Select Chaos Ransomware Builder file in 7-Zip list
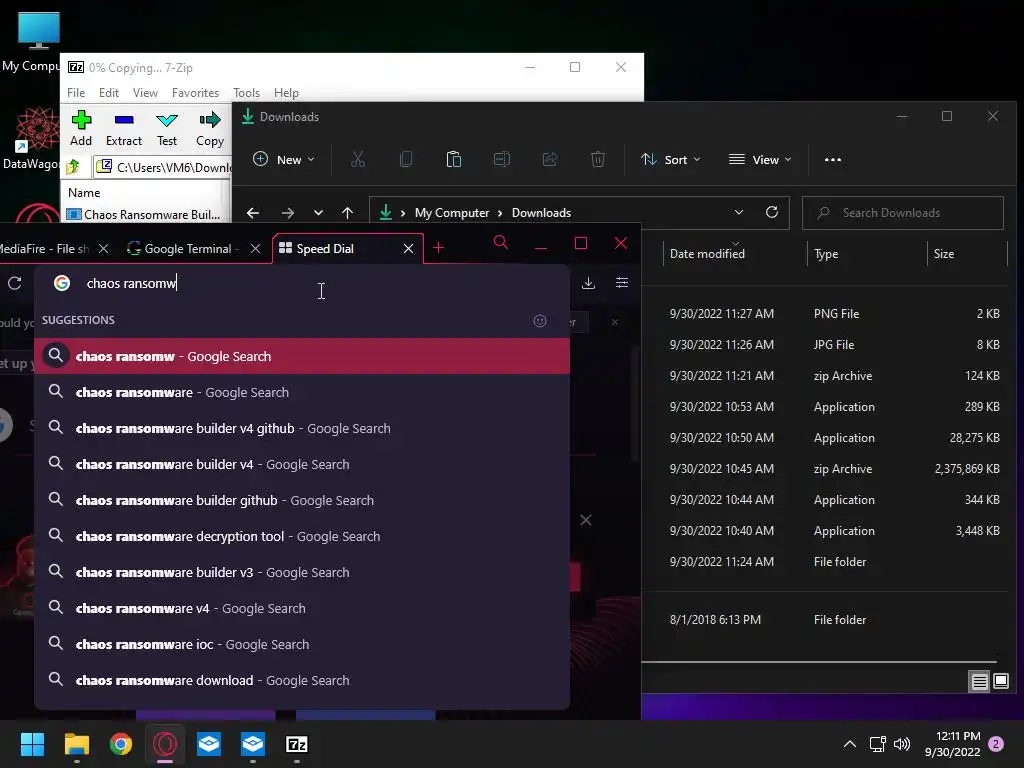 click(x=144, y=214)
